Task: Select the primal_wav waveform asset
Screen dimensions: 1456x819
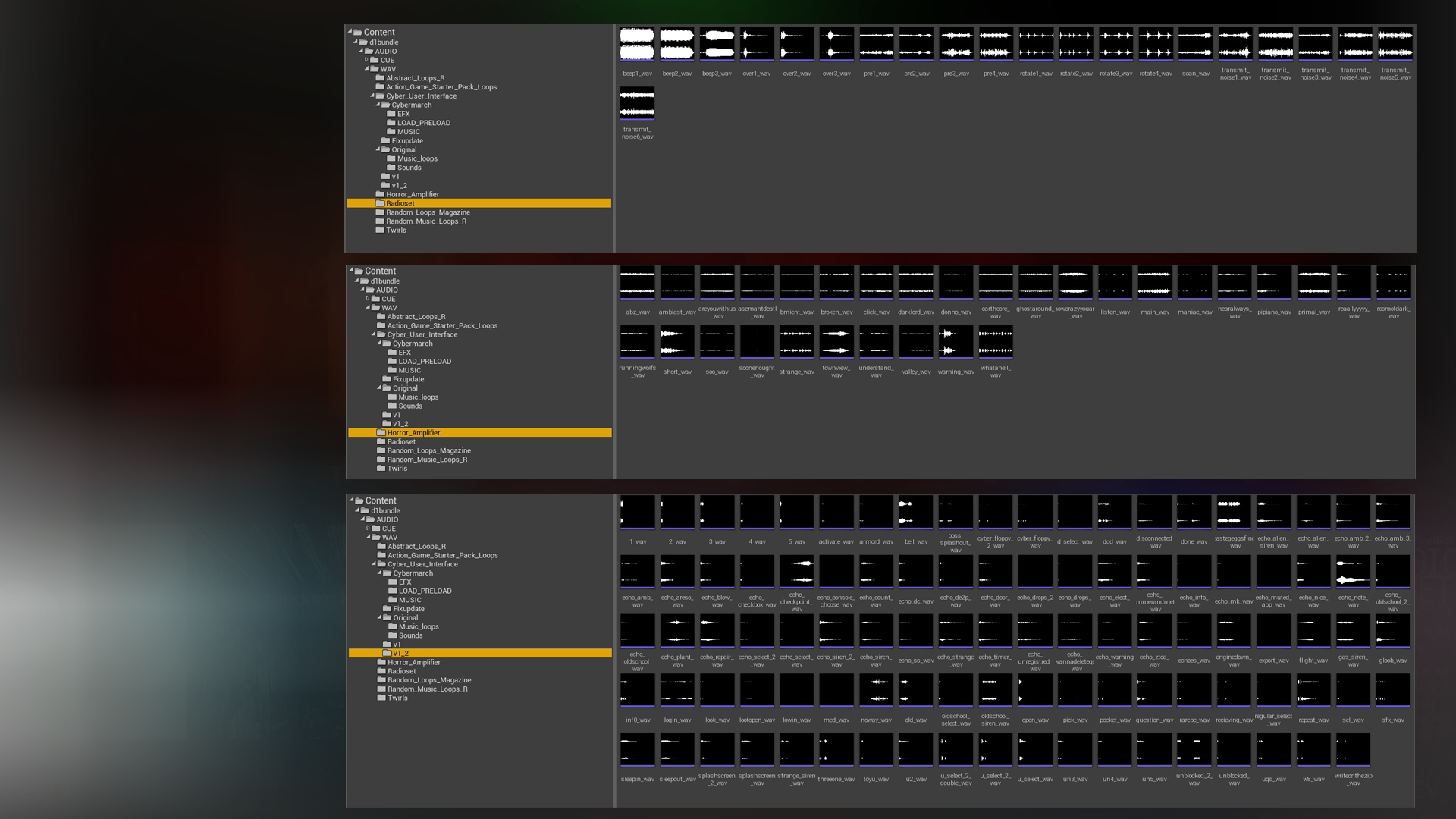Action: 1313,283
